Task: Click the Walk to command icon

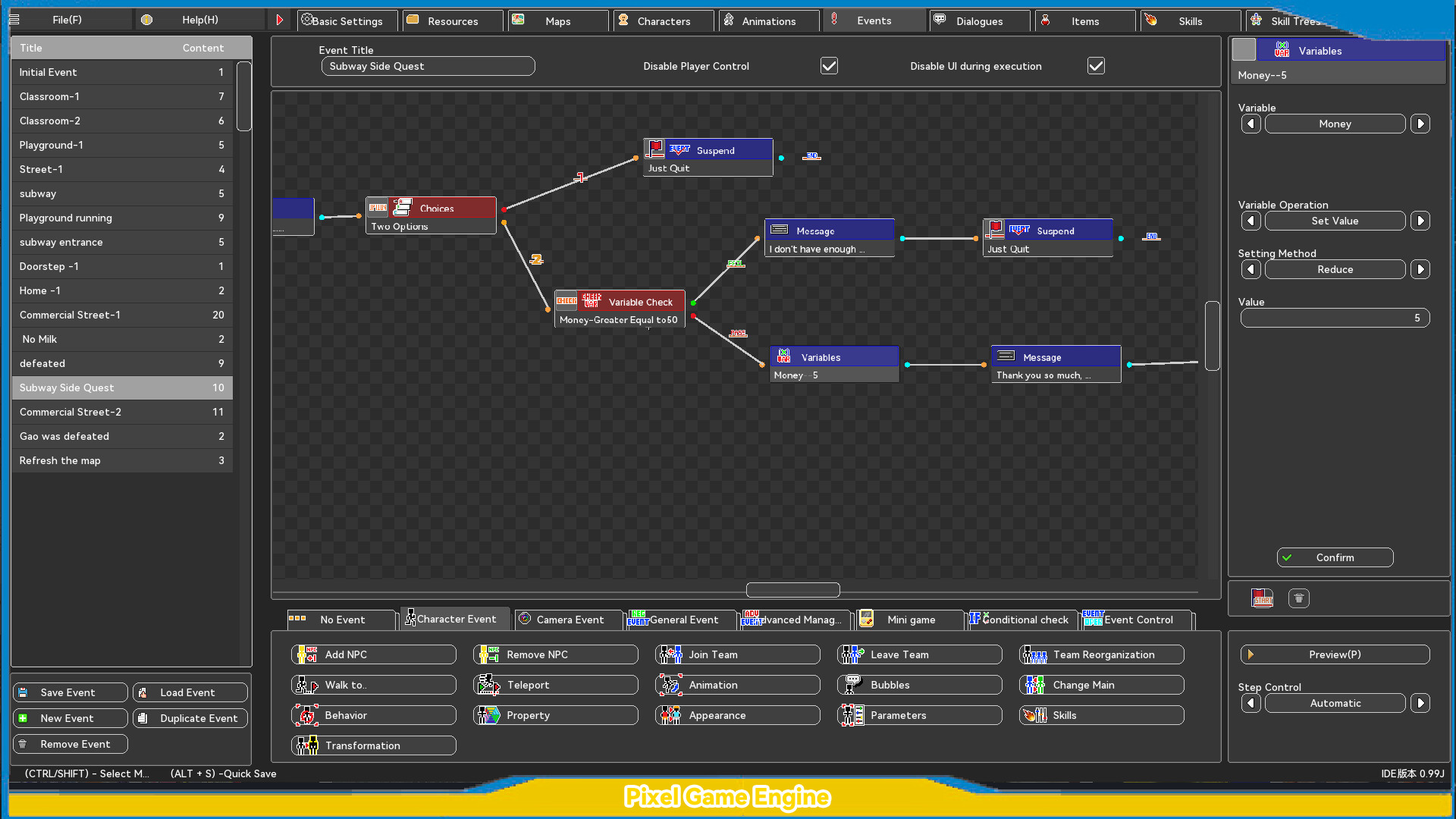Action: pos(306,685)
